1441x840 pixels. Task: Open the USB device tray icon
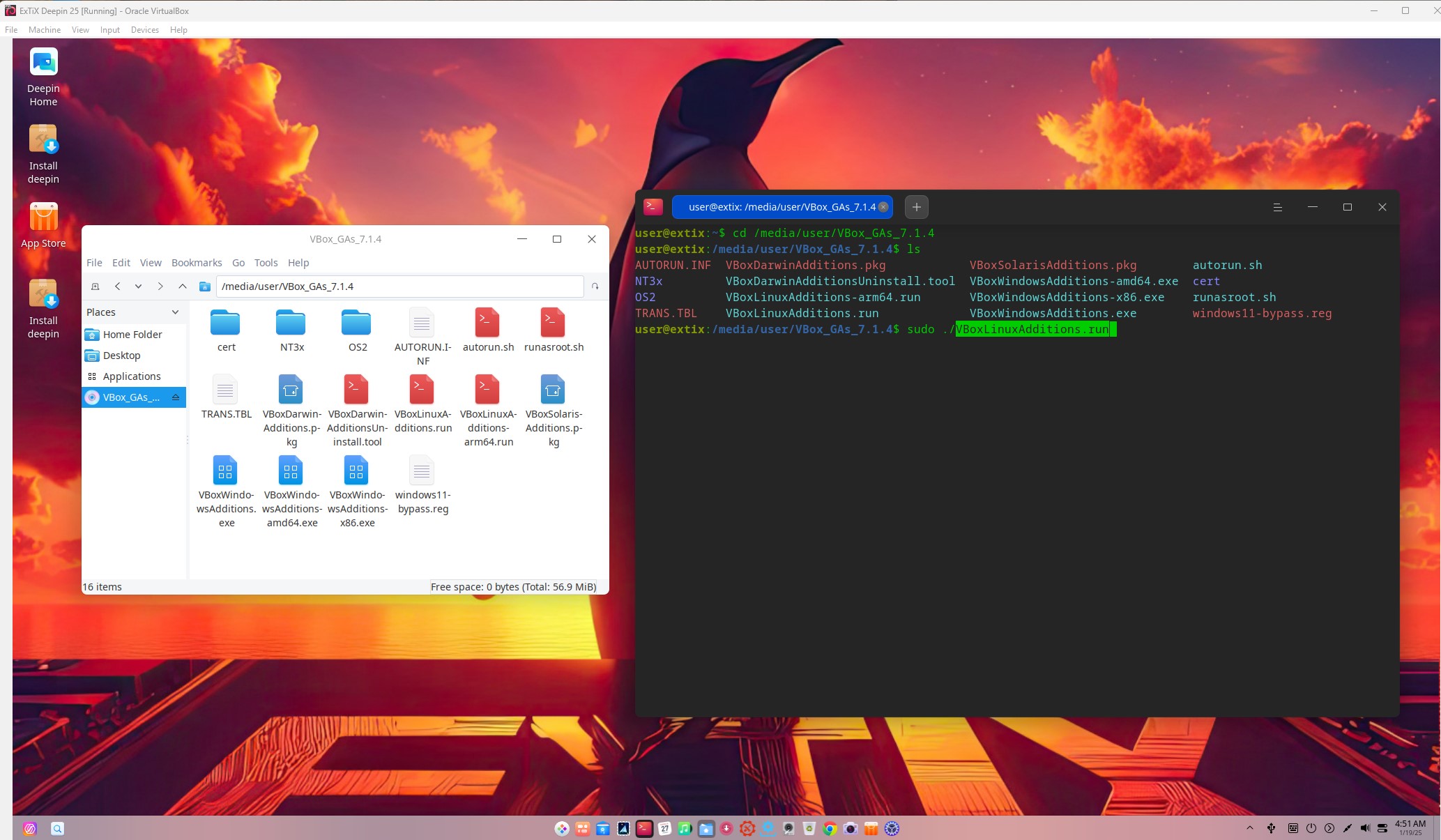pyautogui.click(x=1271, y=828)
